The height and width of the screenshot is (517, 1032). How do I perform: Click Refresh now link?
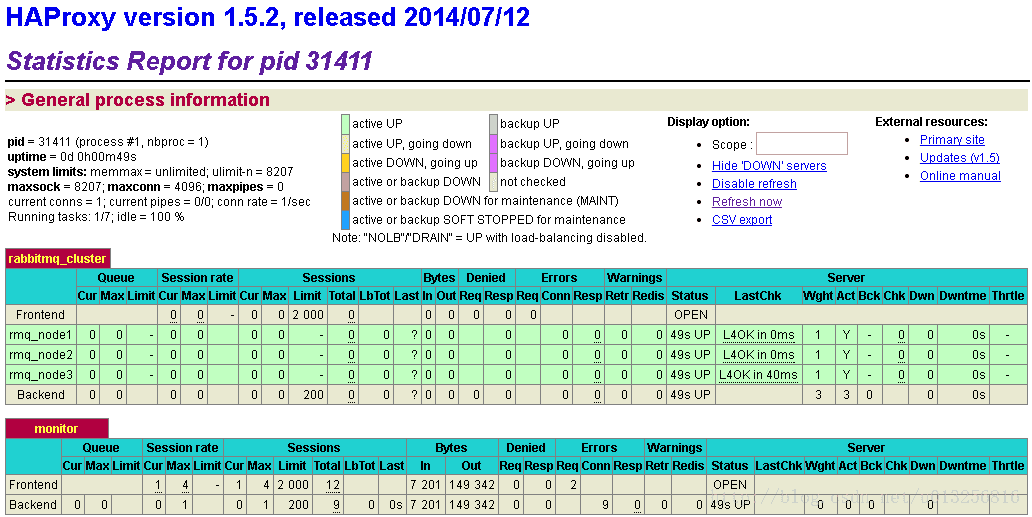tap(747, 202)
